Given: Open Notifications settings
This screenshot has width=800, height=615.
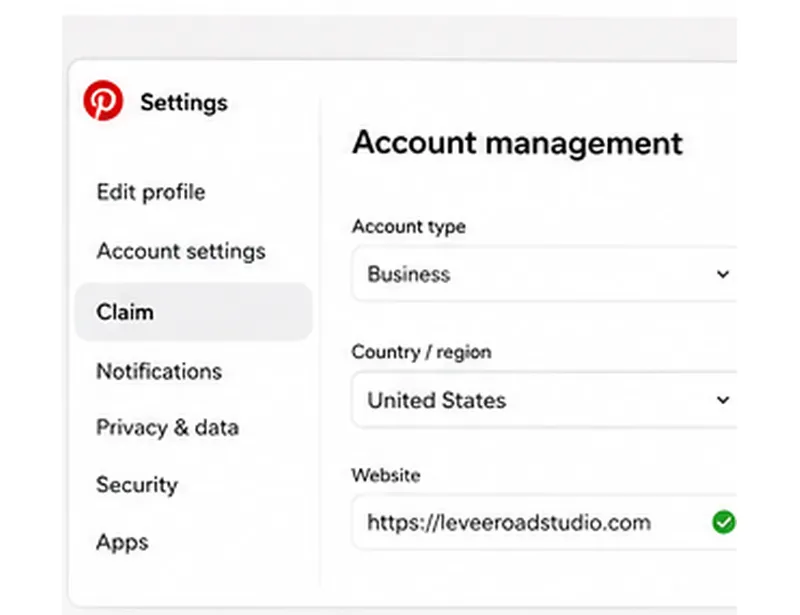Looking at the screenshot, I should click(x=159, y=371).
